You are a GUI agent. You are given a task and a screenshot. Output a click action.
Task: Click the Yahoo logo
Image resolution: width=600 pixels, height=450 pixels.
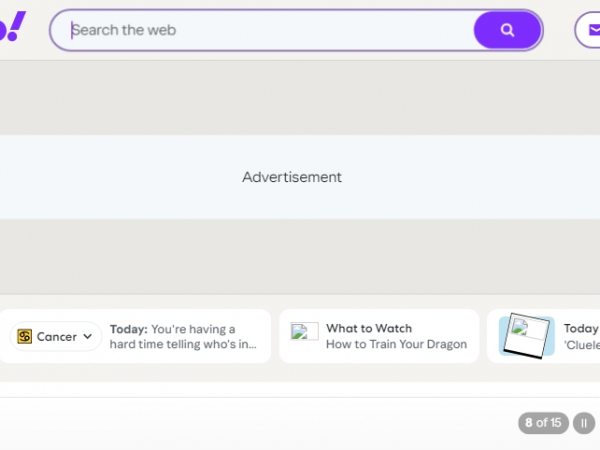pos(12,26)
